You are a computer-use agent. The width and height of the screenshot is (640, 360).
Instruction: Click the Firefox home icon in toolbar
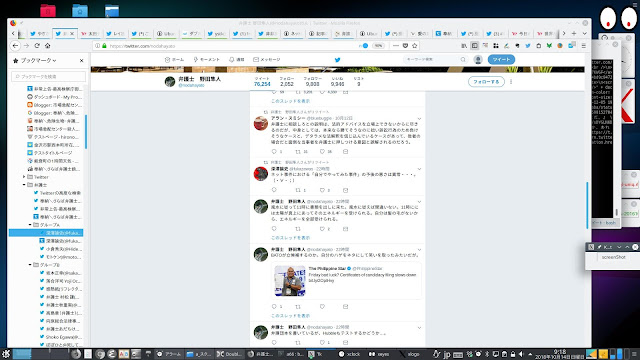[48, 46]
